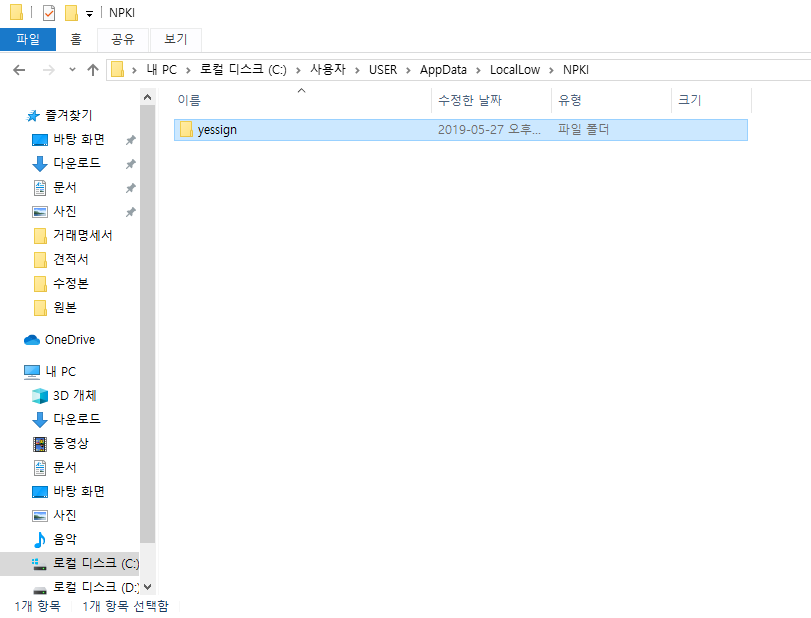Click the pin icon beside 바탕 화면

(131, 140)
